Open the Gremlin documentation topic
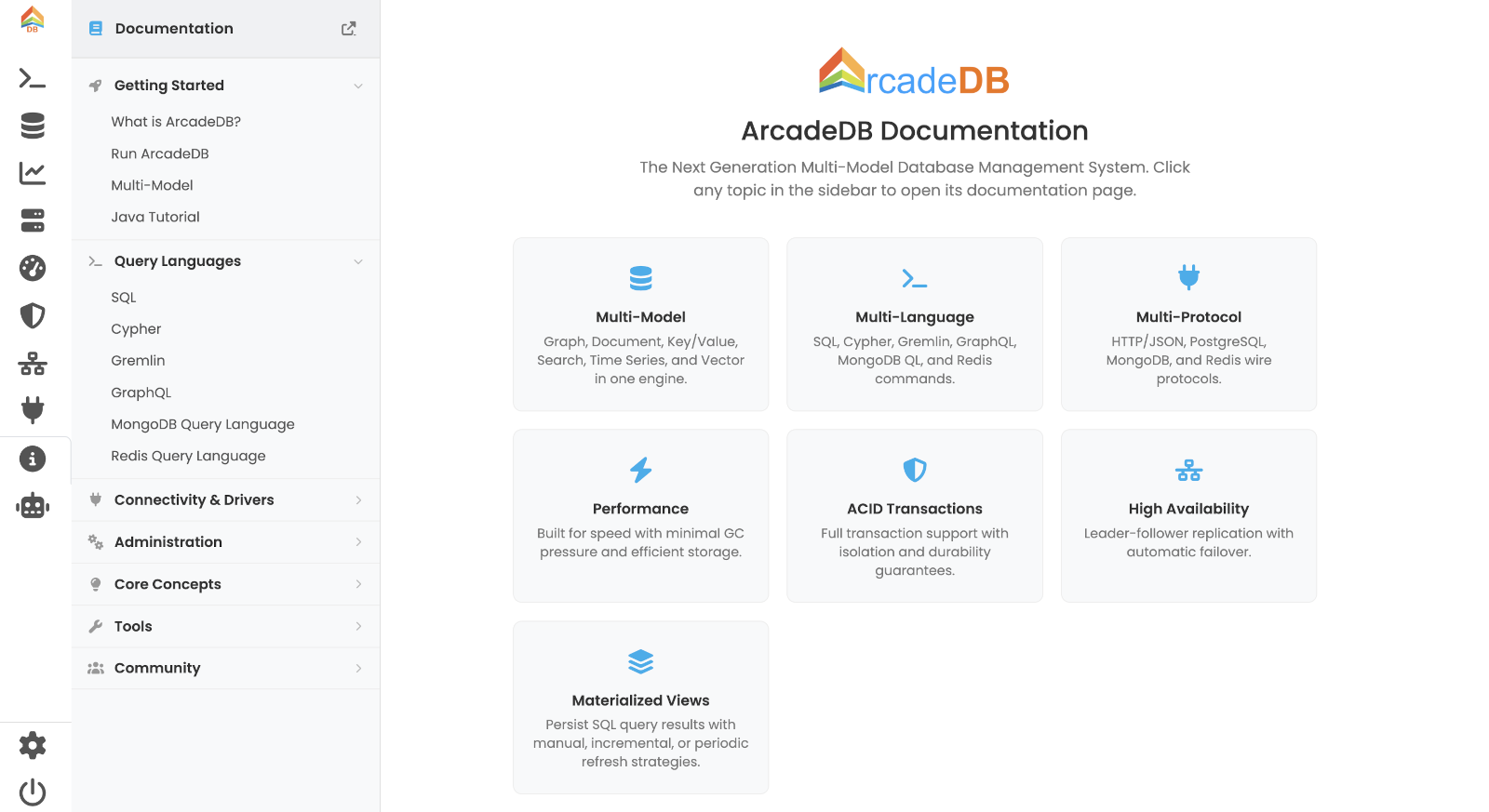 click(x=138, y=361)
